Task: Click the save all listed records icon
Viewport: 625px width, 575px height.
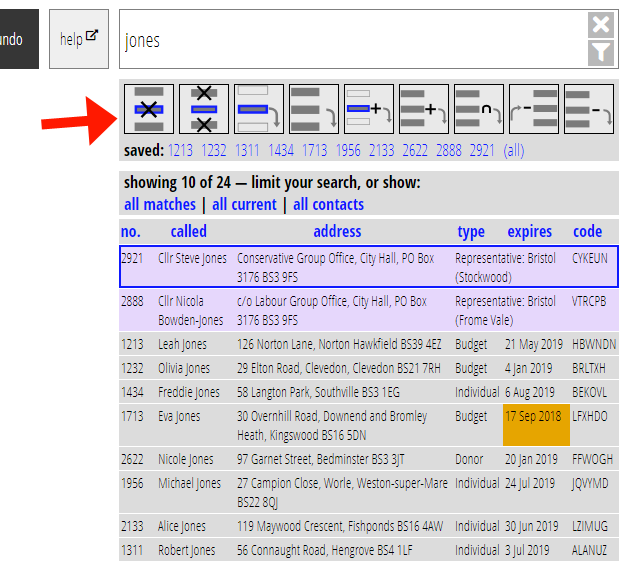Action: point(314,109)
